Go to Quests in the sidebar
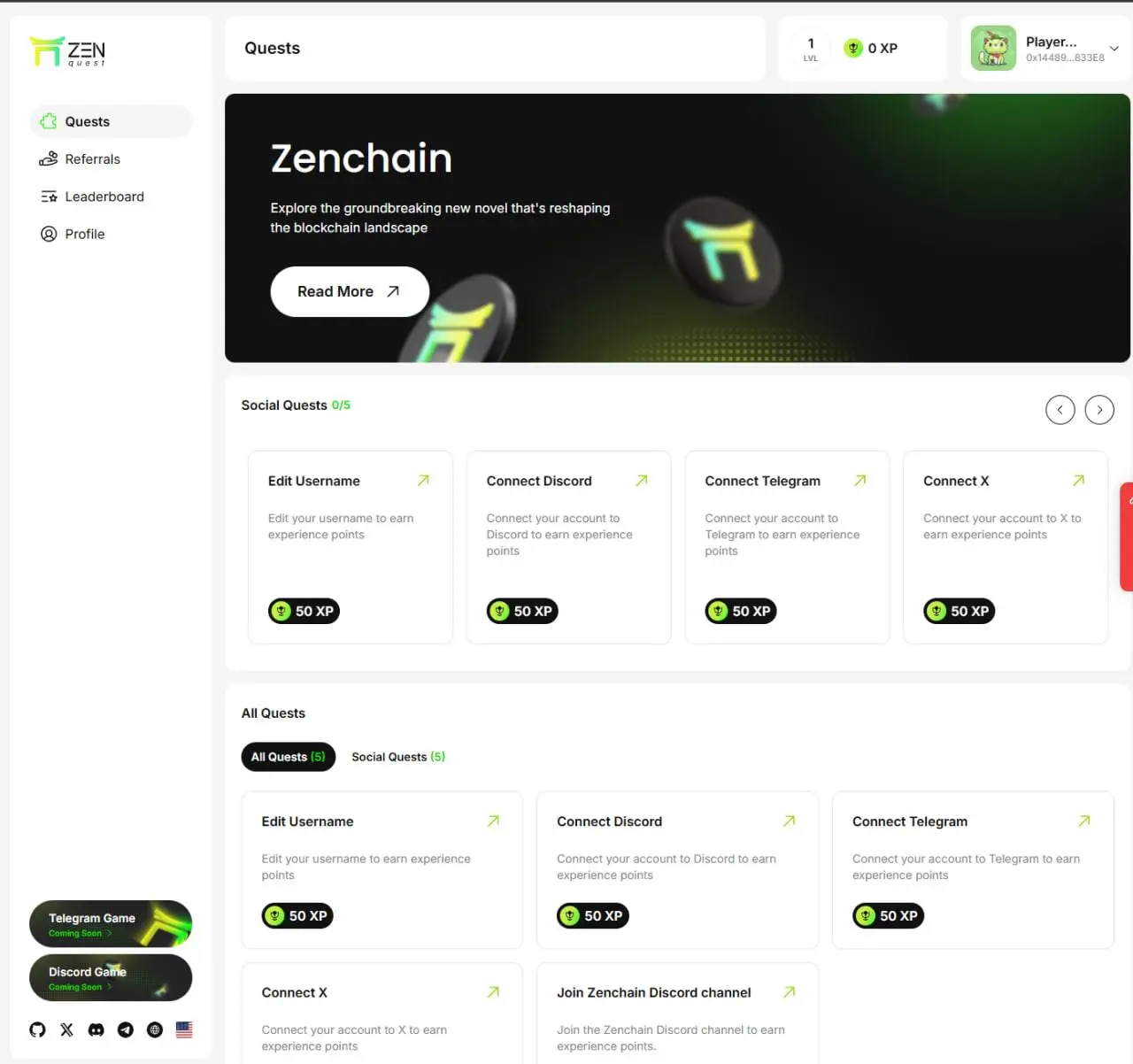The height and width of the screenshot is (1064, 1133). [111, 121]
